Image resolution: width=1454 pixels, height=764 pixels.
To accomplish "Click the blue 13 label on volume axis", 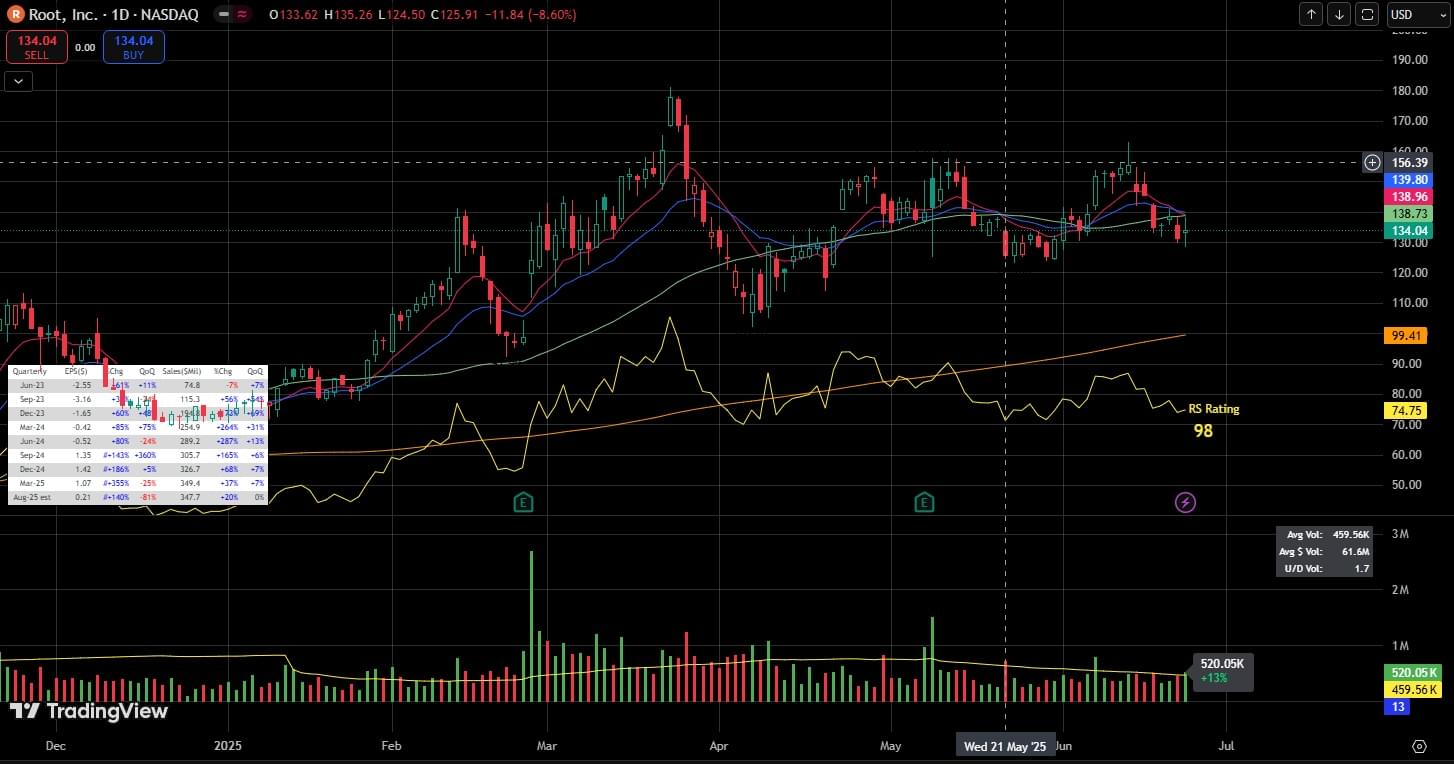I will [x=1397, y=707].
